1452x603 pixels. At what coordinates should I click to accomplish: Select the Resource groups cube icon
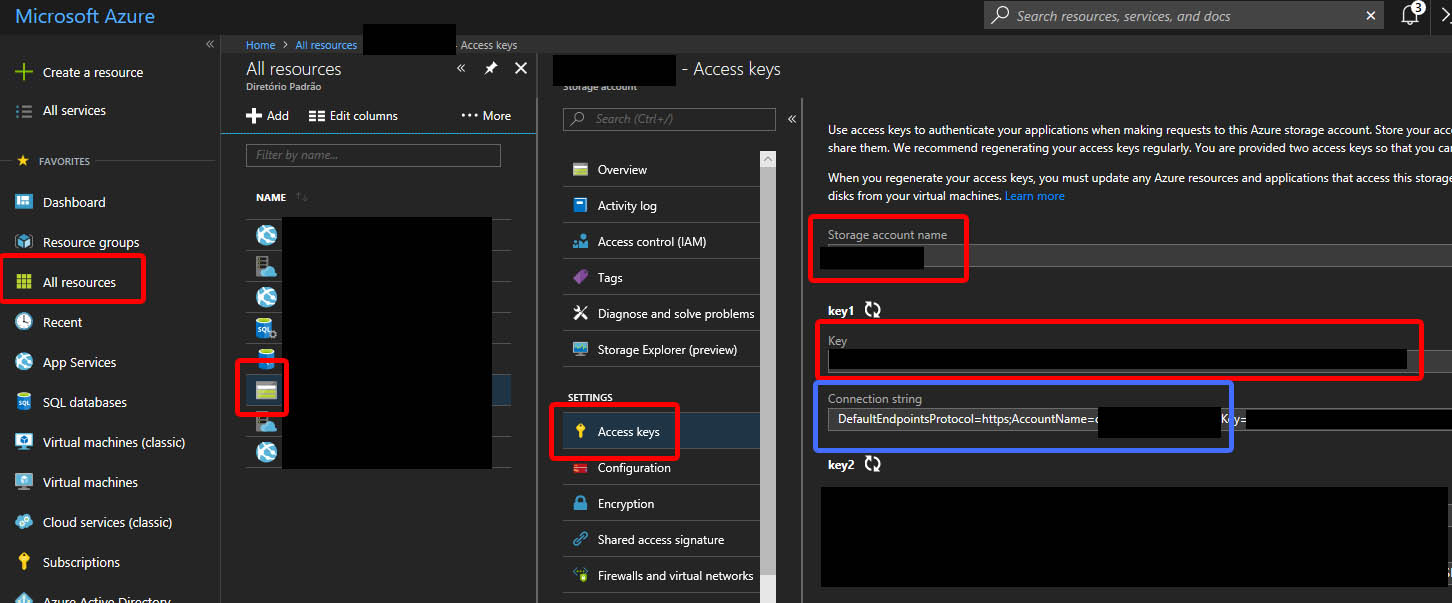click(24, 242)
